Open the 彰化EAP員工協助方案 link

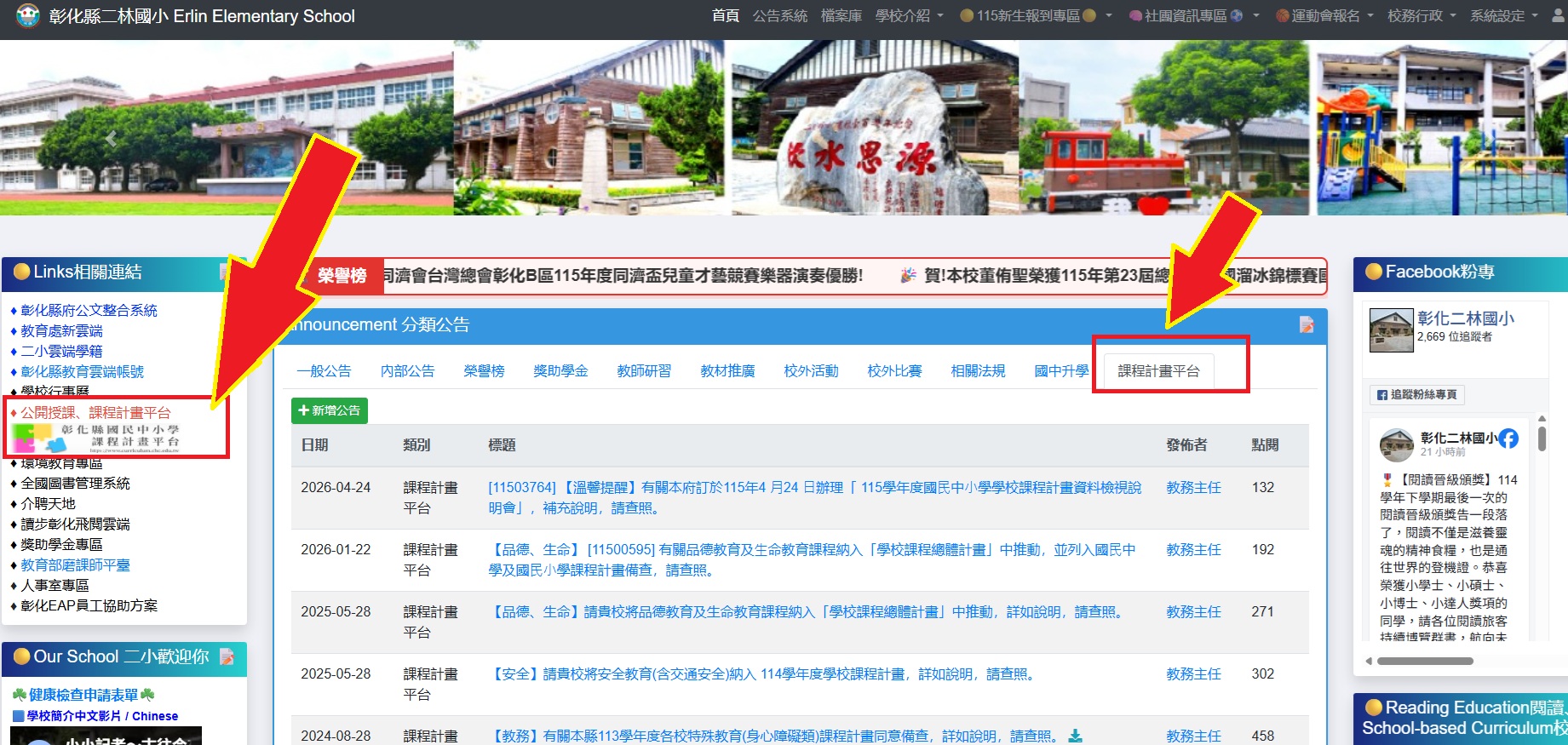point(89,605)
